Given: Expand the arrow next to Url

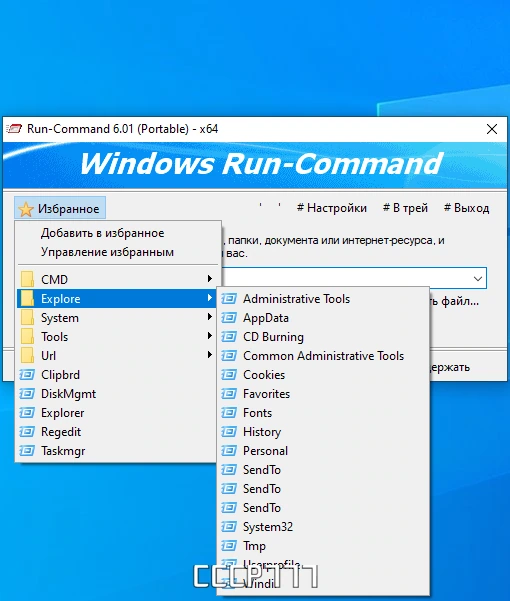Looking at the screenshot, I should pyautogui.click(x=209, y=355).
